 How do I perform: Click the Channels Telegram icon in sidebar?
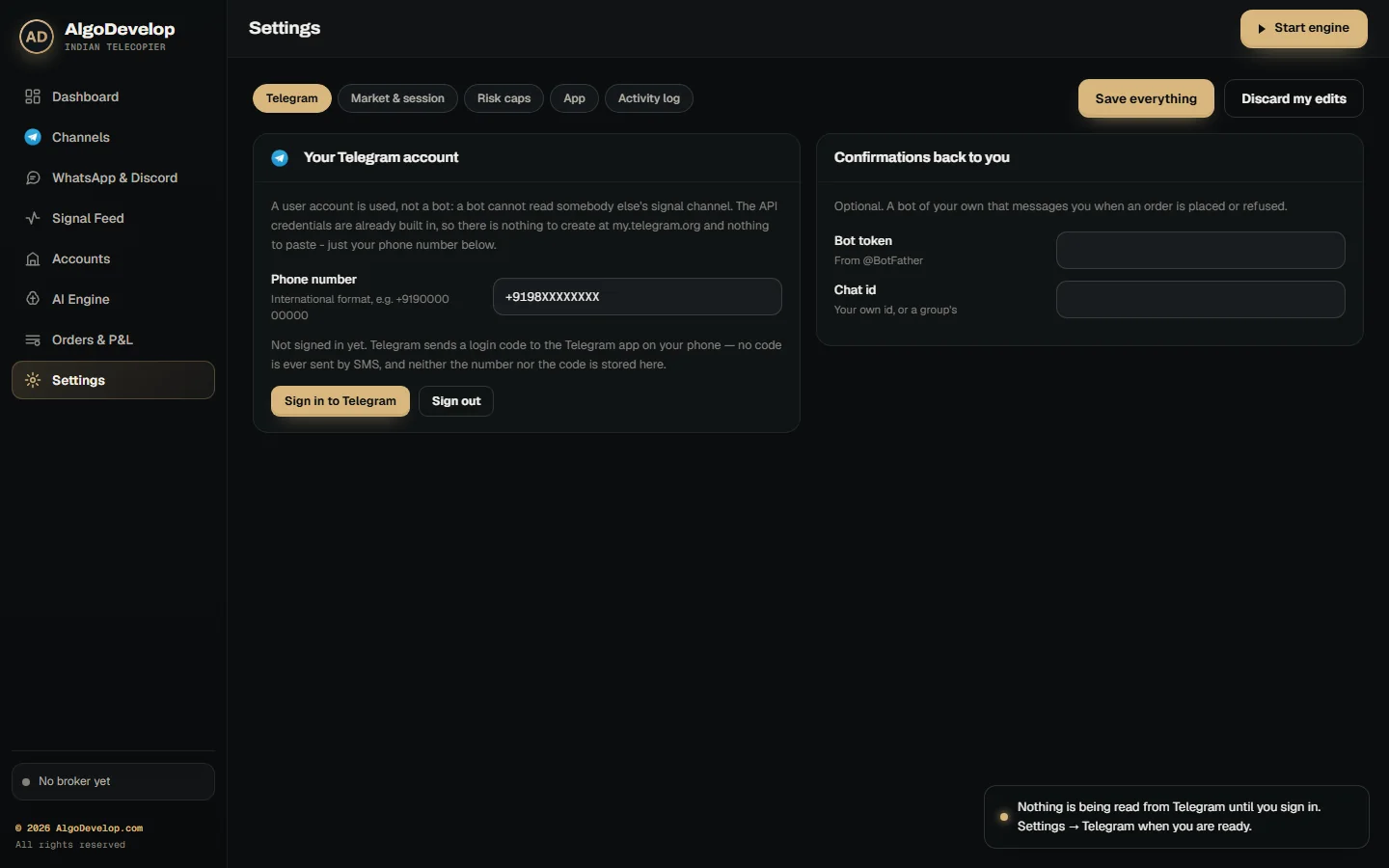point(33,137)
